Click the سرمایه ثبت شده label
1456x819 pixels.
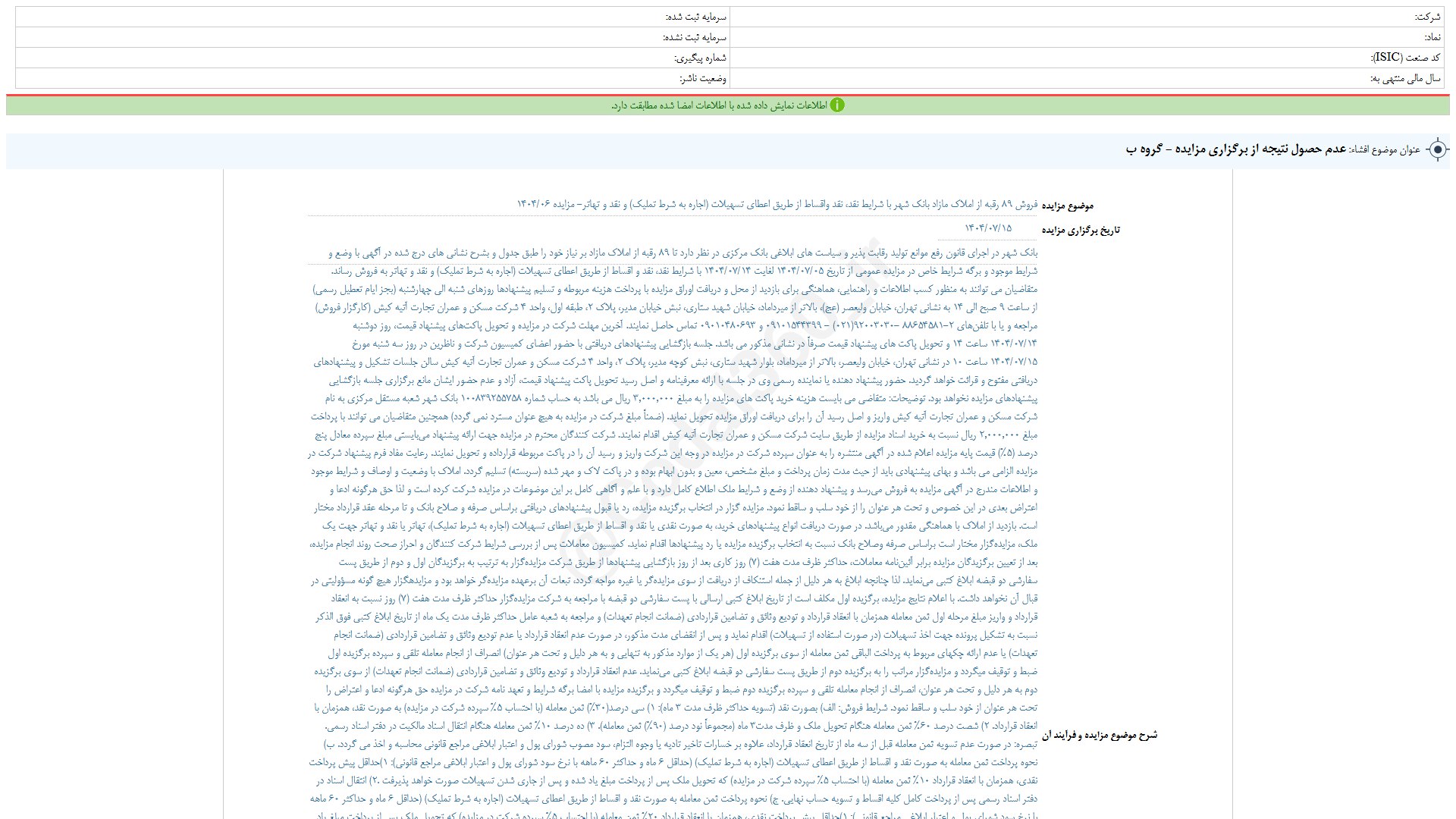point(695,17)
